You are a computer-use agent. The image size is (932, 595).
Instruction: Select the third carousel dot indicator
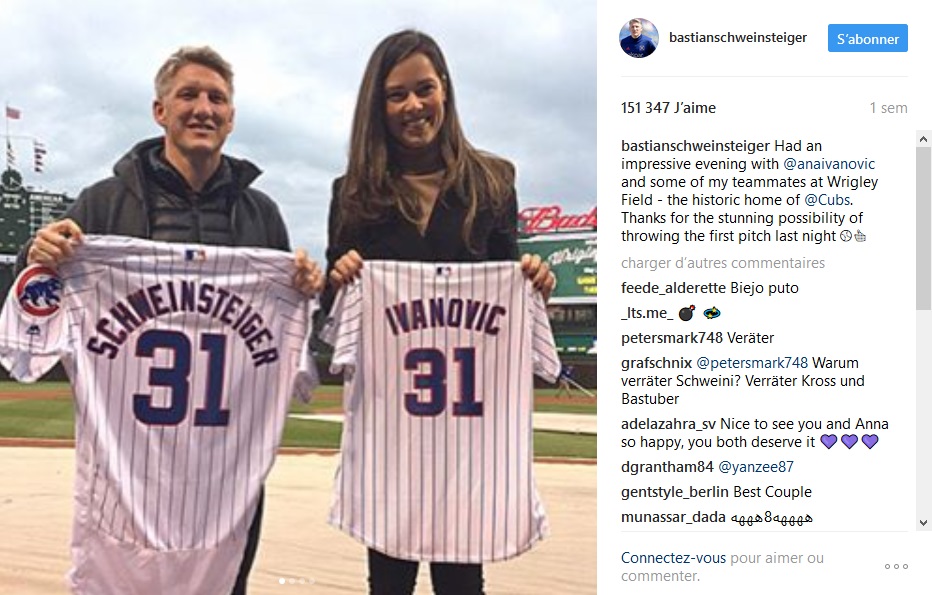tap(301, 581)
